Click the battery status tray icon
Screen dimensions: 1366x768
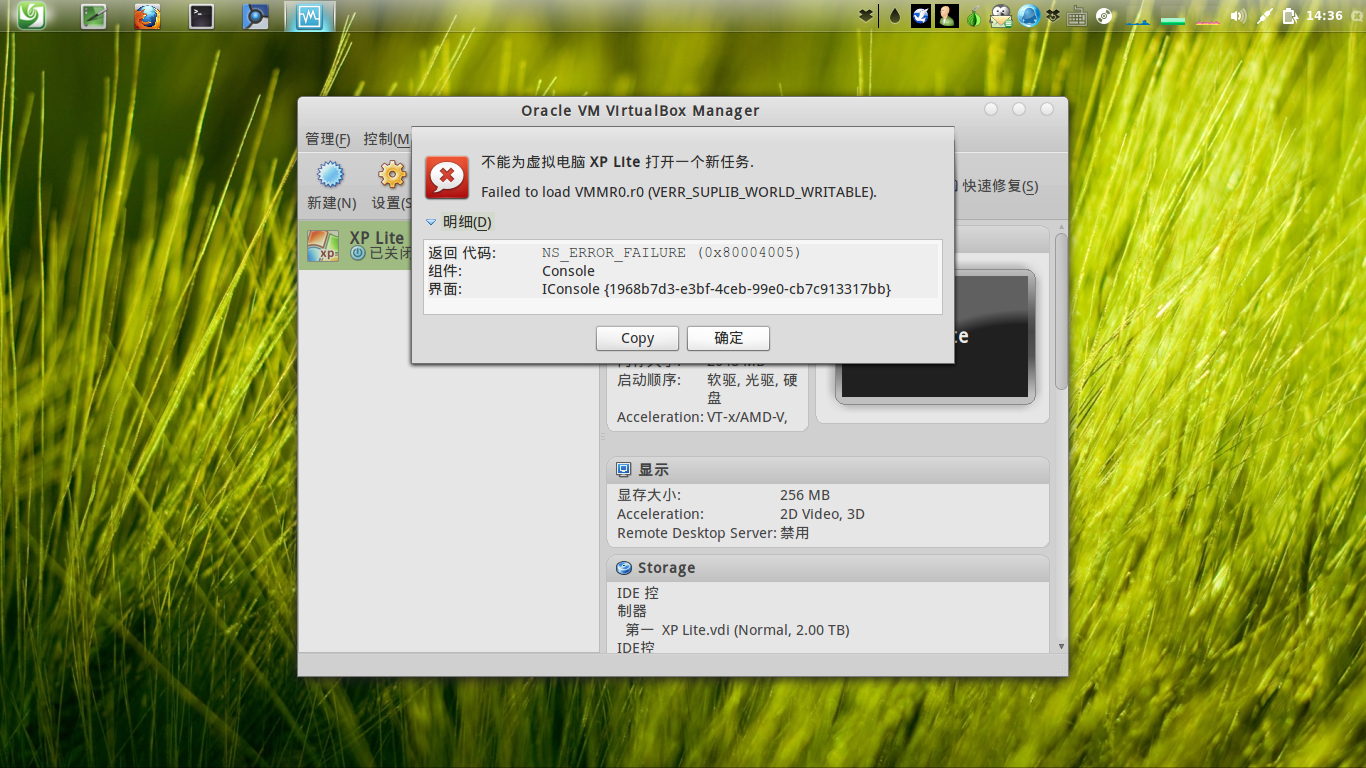(1290, 16)
